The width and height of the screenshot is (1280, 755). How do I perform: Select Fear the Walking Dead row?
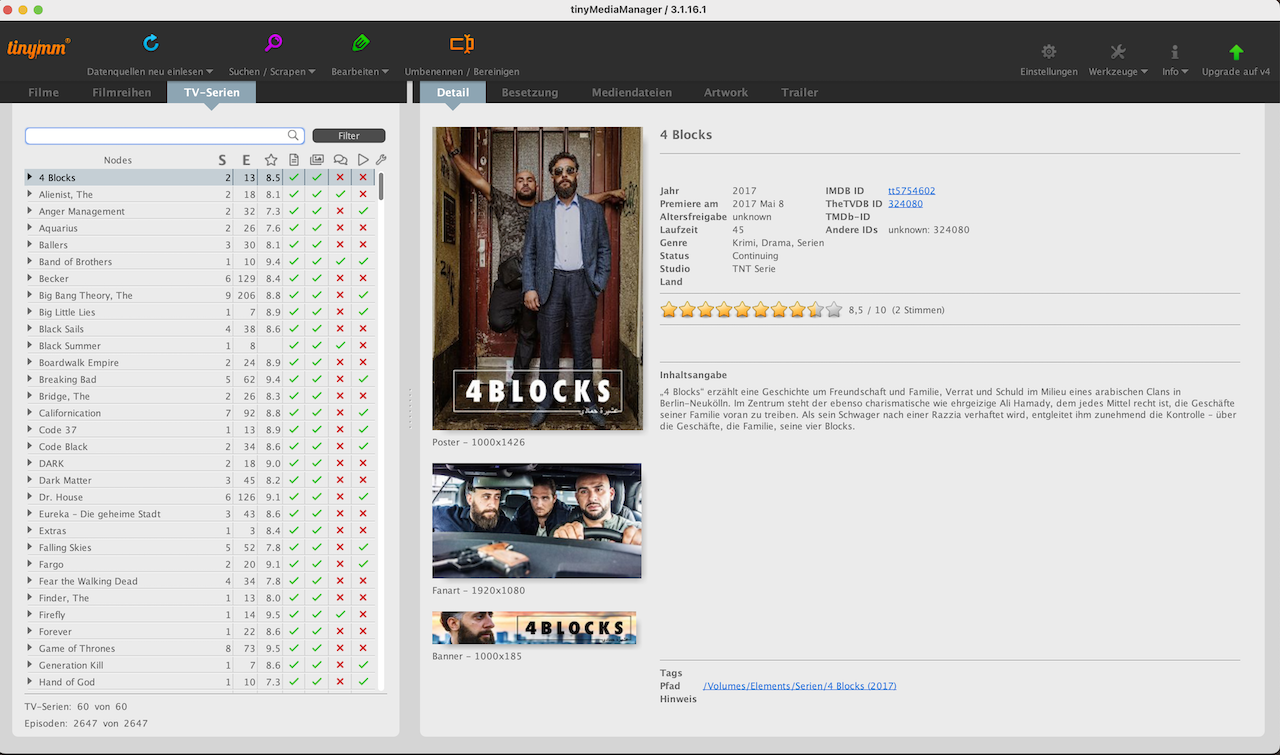click(200, 581)
